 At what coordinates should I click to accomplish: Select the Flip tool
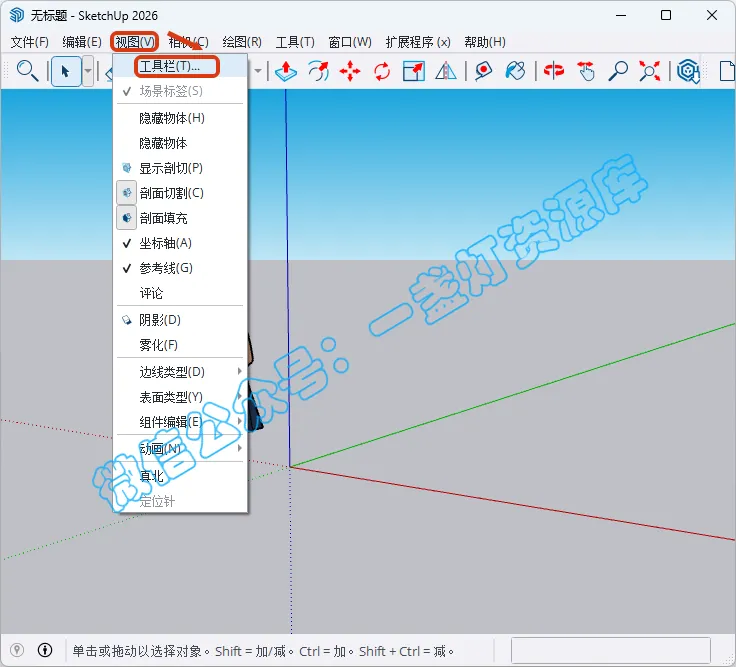[445, 71]
